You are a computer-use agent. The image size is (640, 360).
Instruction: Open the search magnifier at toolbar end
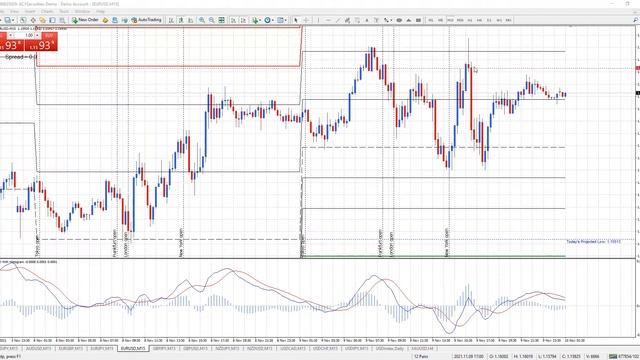pyautogui.click(x=635, y=20)
